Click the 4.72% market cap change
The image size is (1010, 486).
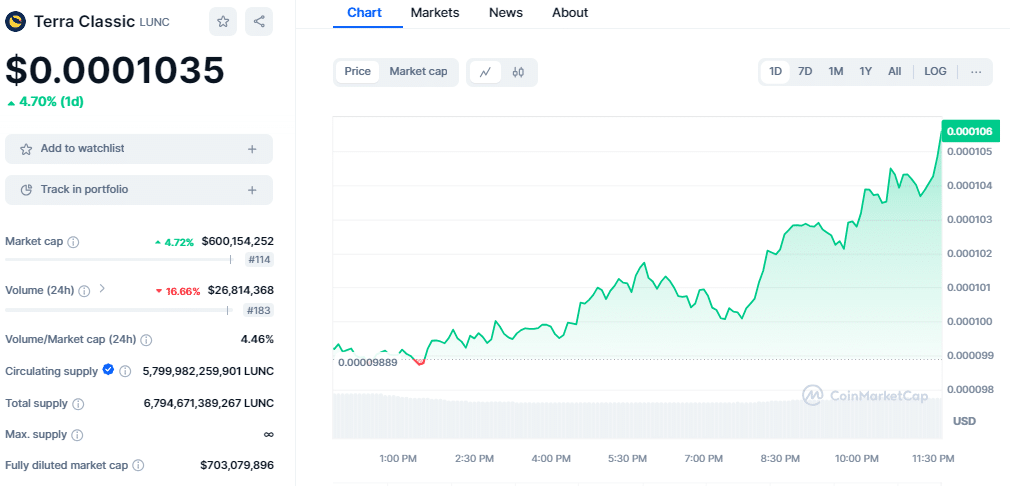(174, 243)
